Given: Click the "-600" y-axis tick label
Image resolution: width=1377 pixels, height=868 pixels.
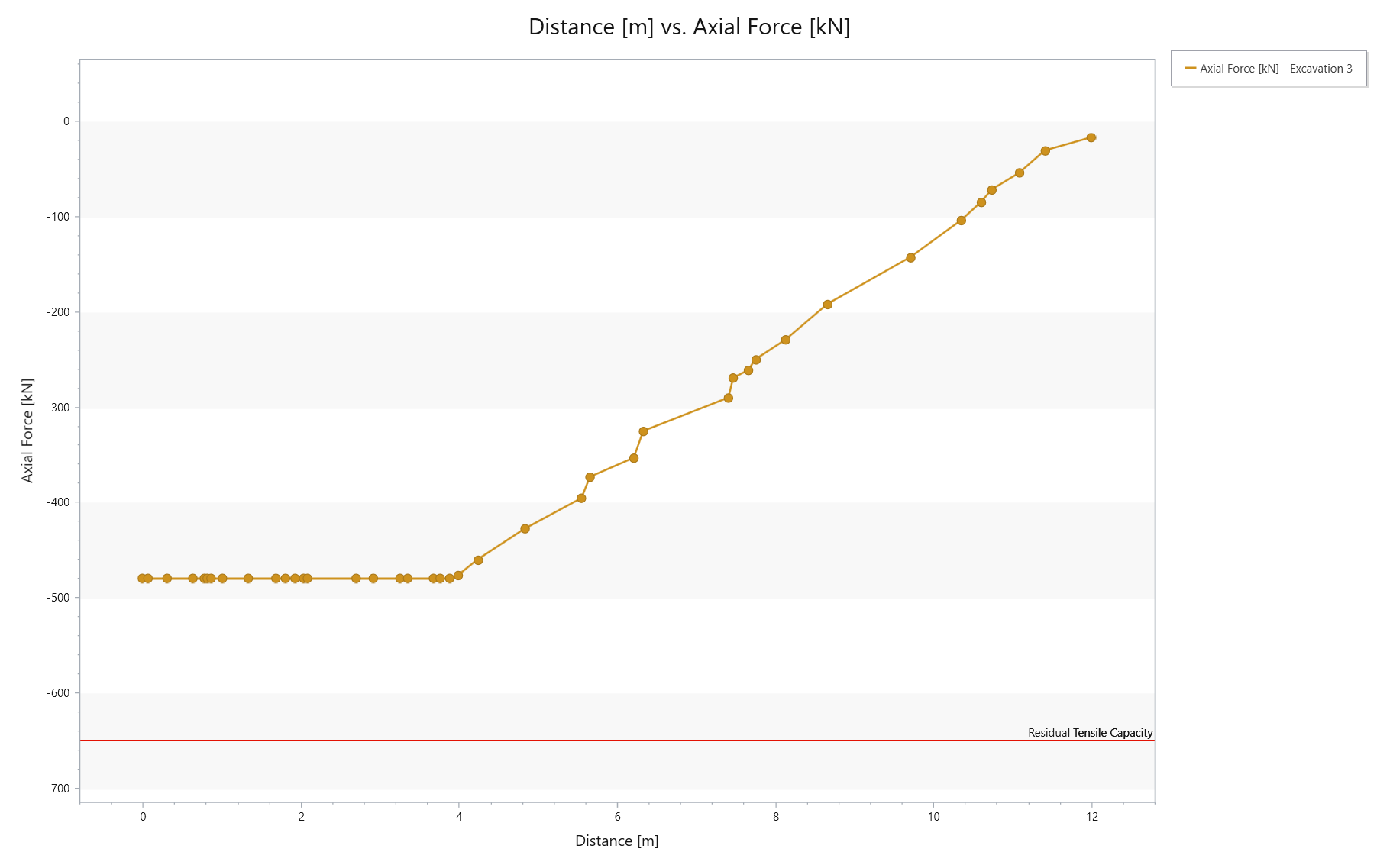Looking at the screenshot, I should (x=58, y=693).
